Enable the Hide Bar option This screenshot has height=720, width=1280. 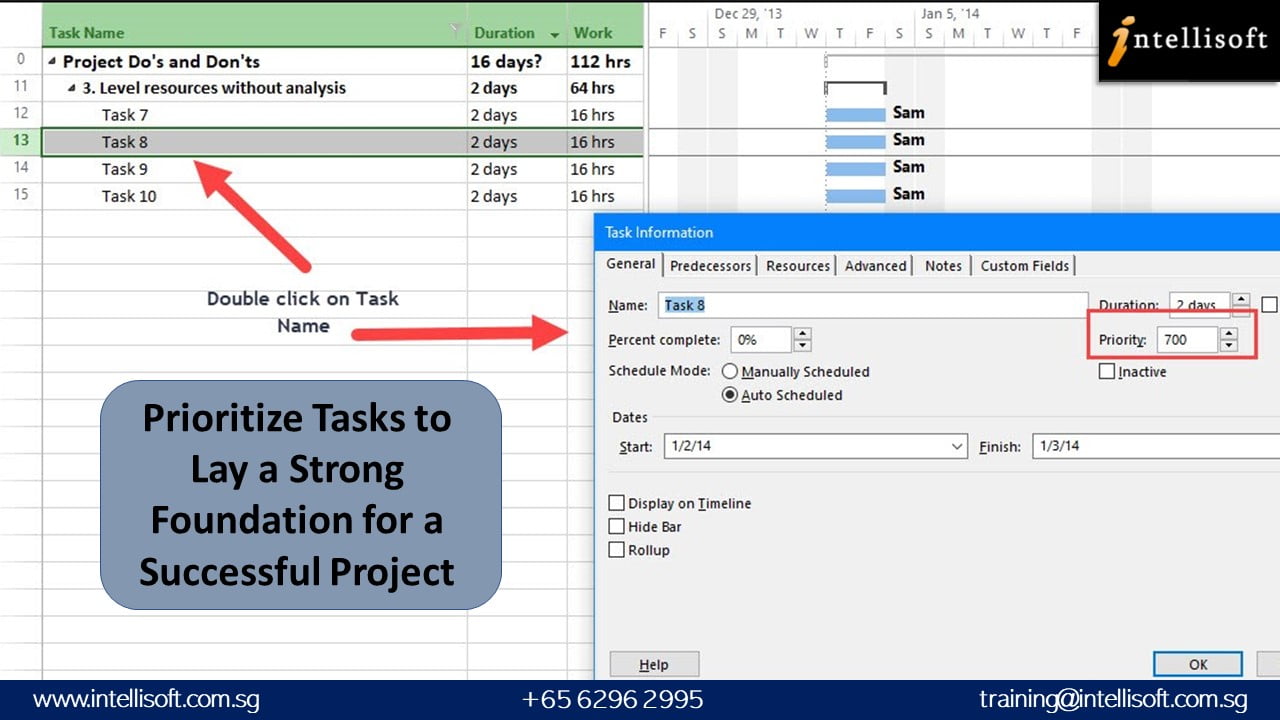[616, 526]
